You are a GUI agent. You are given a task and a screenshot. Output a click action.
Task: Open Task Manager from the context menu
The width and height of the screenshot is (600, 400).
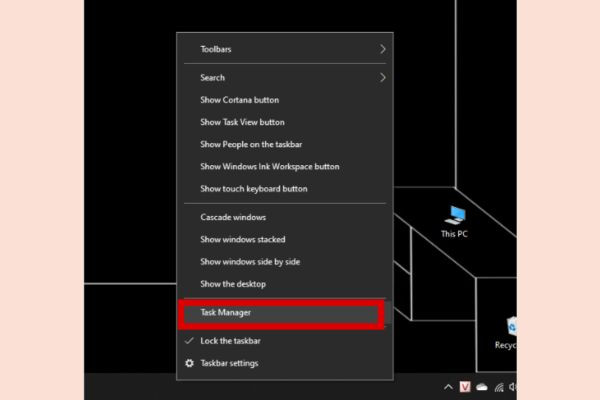[284, 313]
